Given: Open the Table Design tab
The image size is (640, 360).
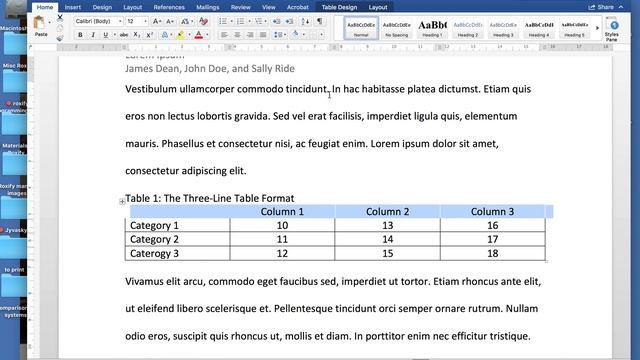Looking at the screenshot, I should 339,7.
